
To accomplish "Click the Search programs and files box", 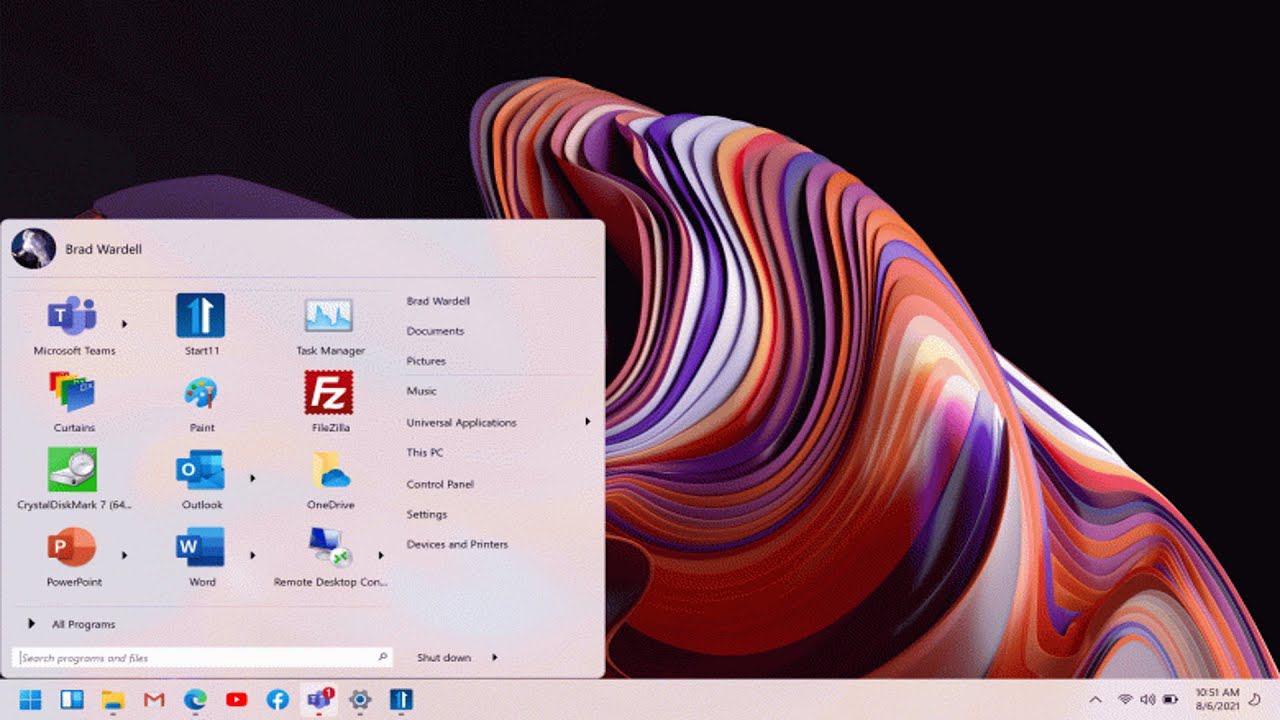I will (202, 657).
